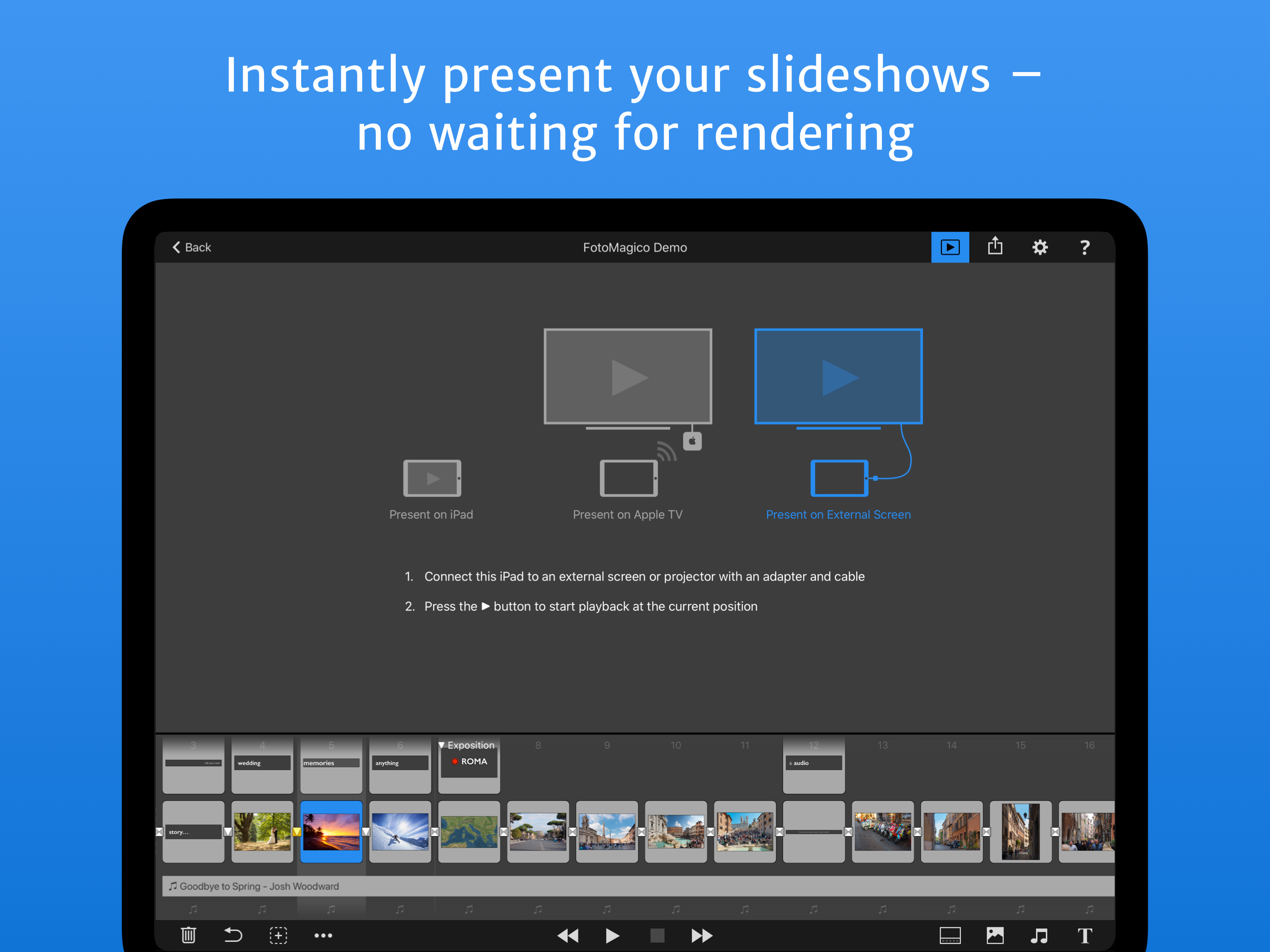Start playback with the play button
The width and height of the screenshot is (1270, 952).
click(x=612, y=935)
